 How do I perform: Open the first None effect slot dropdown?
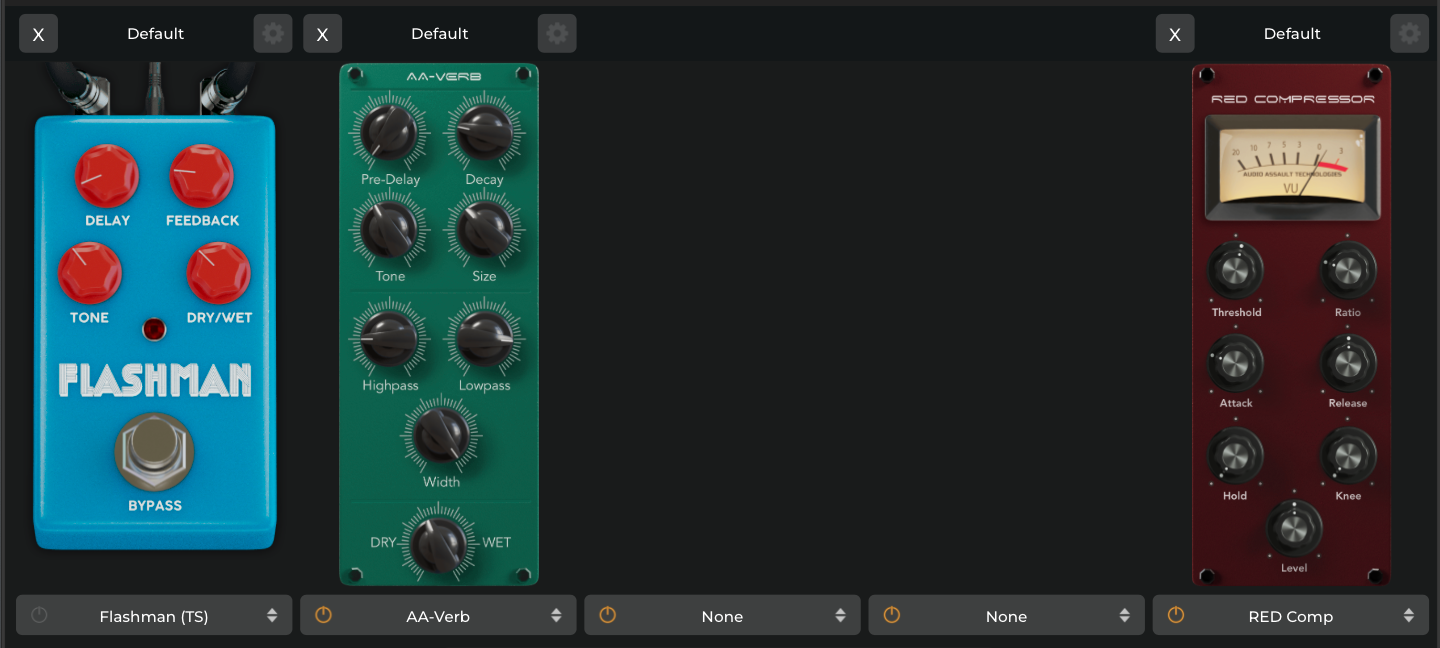point(722,616)
